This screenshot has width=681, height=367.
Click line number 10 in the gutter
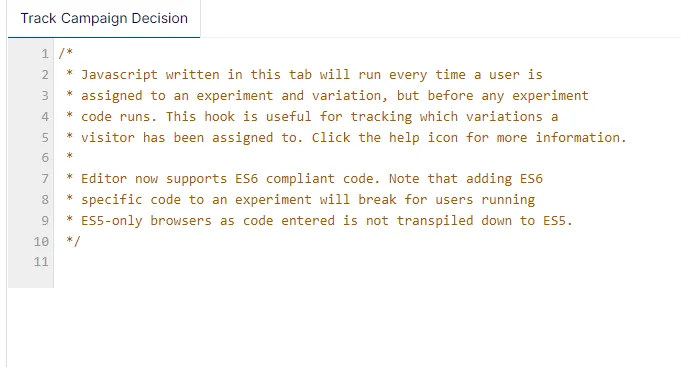[x=41, y=241]
